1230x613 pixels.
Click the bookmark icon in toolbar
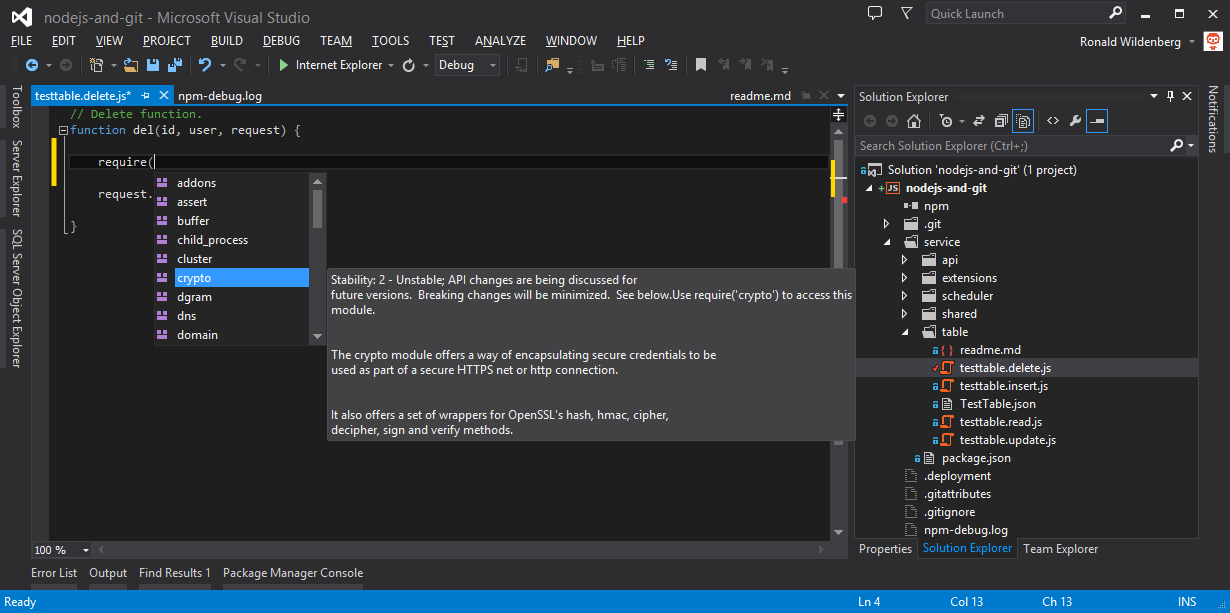pos(701,65)
